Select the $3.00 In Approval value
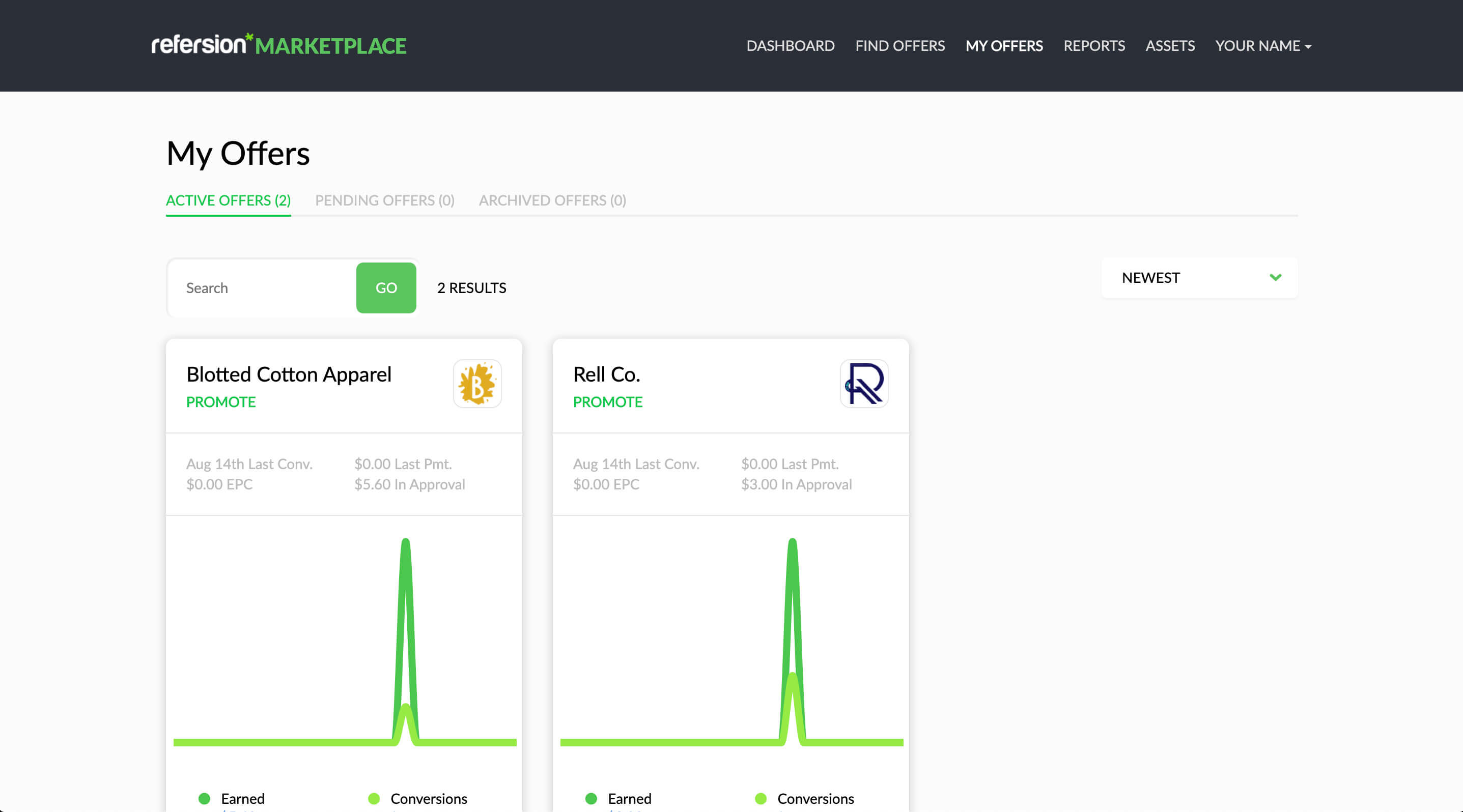Screen dimensions: 1463x812 [x=796, y=484]
